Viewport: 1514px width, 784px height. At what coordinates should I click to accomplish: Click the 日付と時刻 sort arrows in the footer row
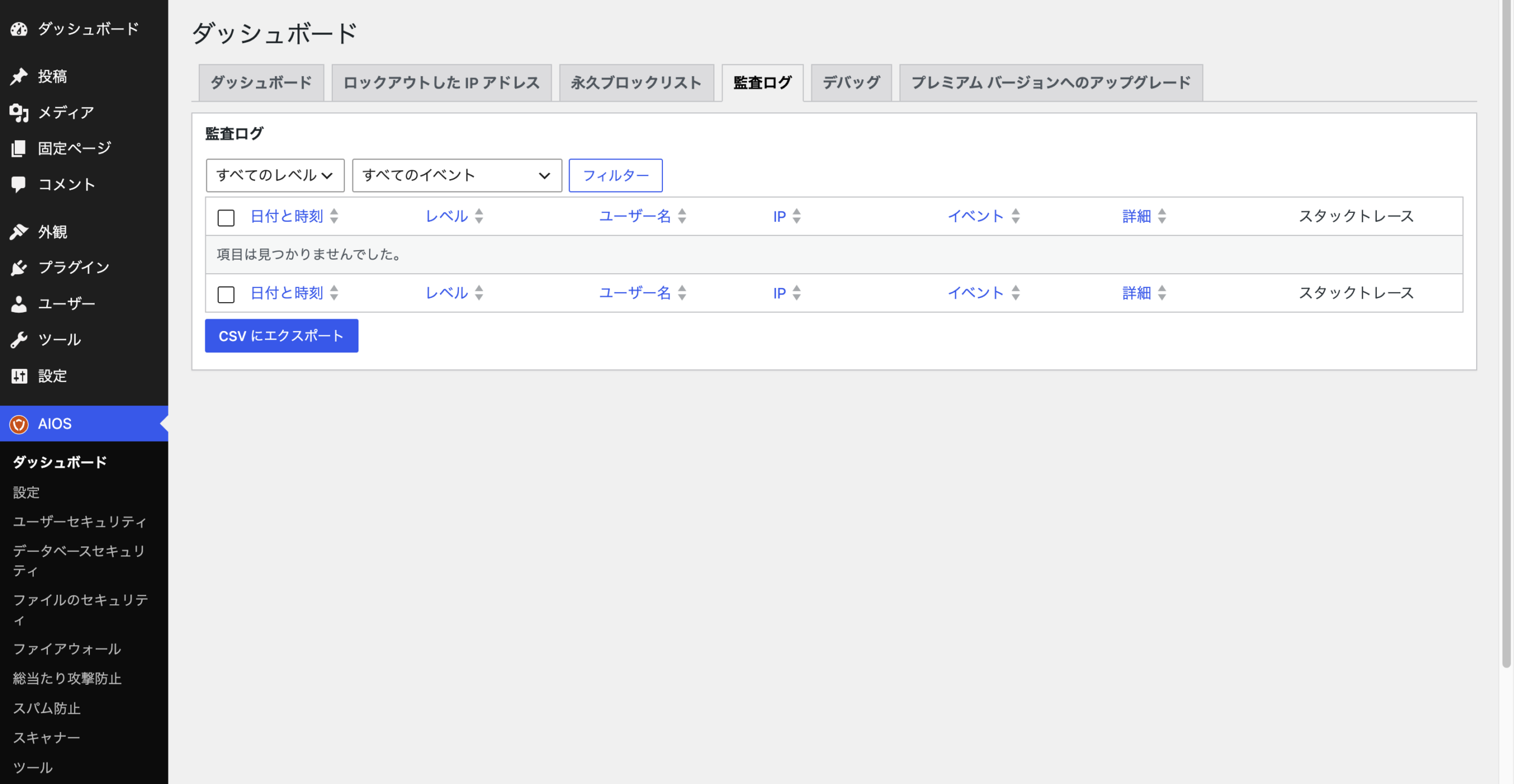(x=334, y=293)
